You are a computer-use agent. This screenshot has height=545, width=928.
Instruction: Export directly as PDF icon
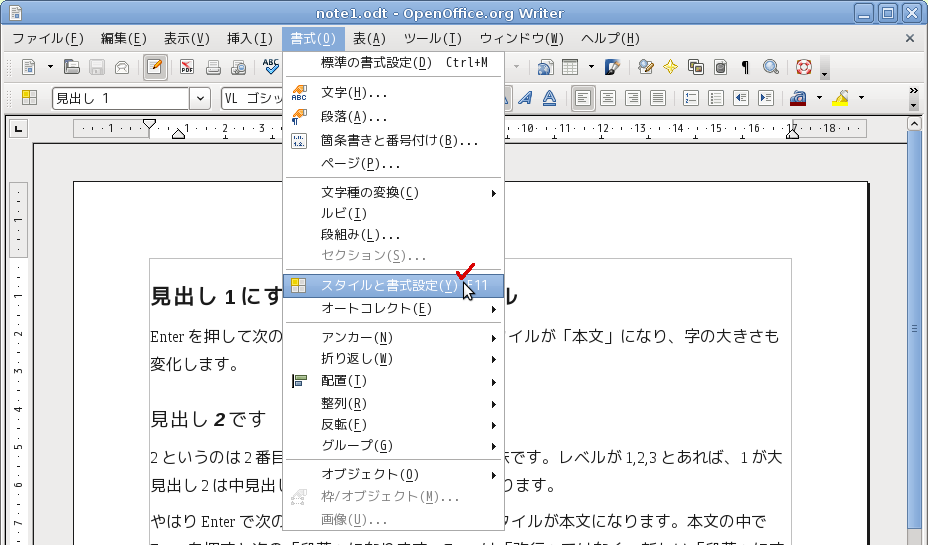point(187,67)
